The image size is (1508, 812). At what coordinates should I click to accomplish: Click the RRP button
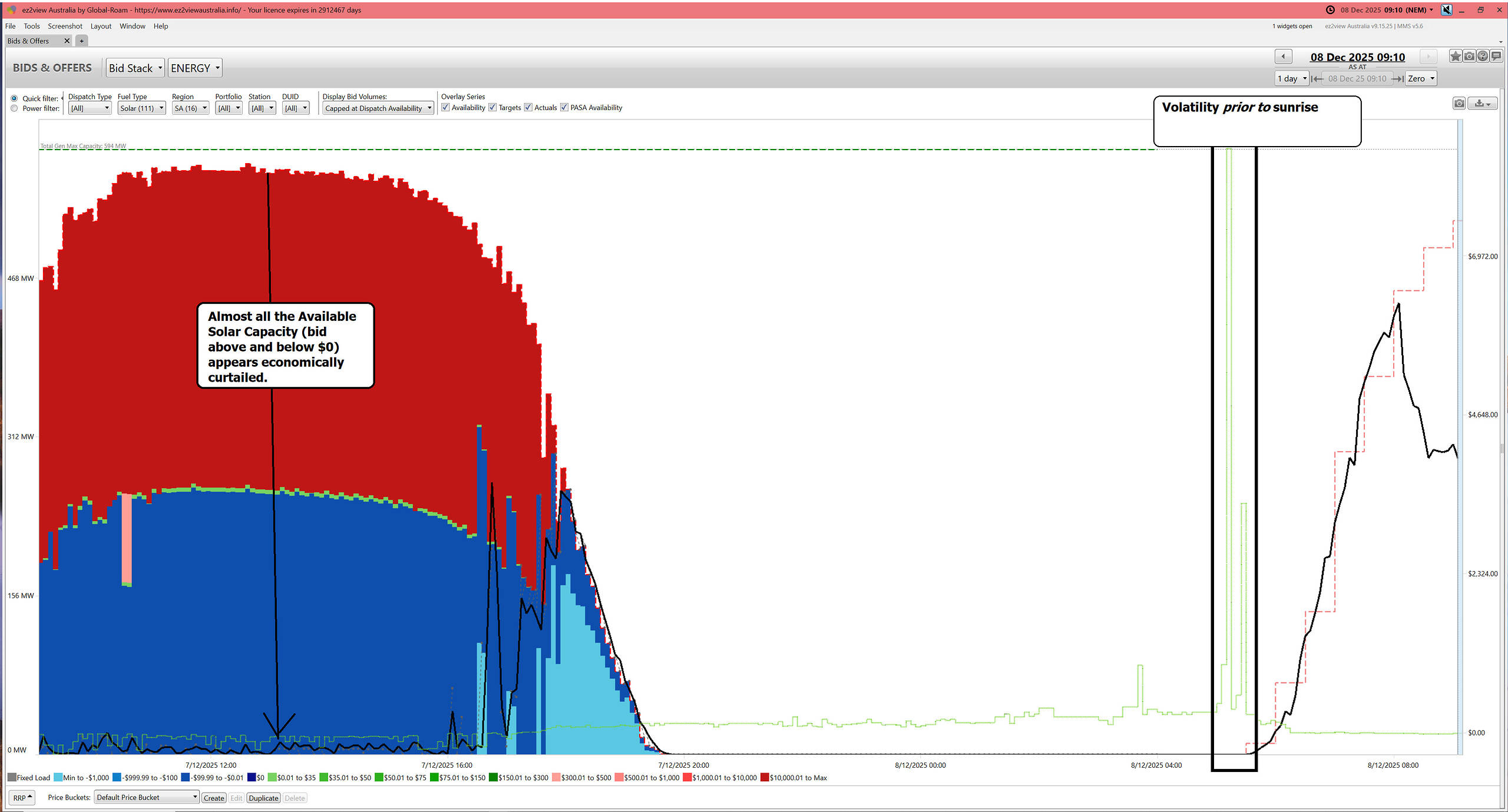click(22, 798)
